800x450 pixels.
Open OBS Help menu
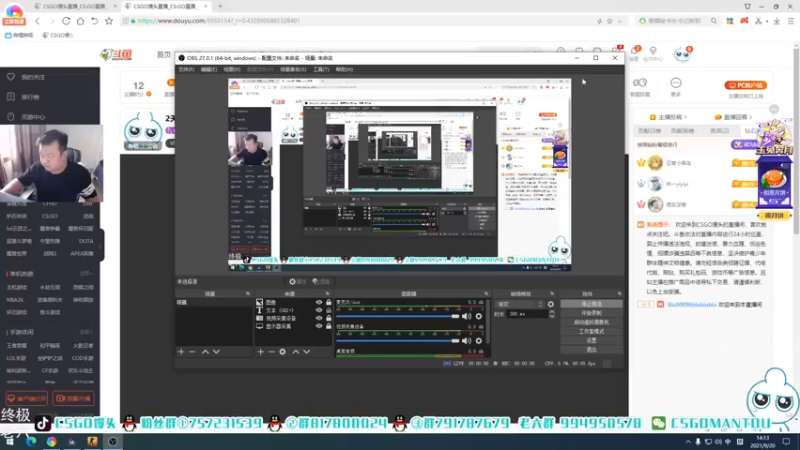pyautogui.click(x=344, y=69)
